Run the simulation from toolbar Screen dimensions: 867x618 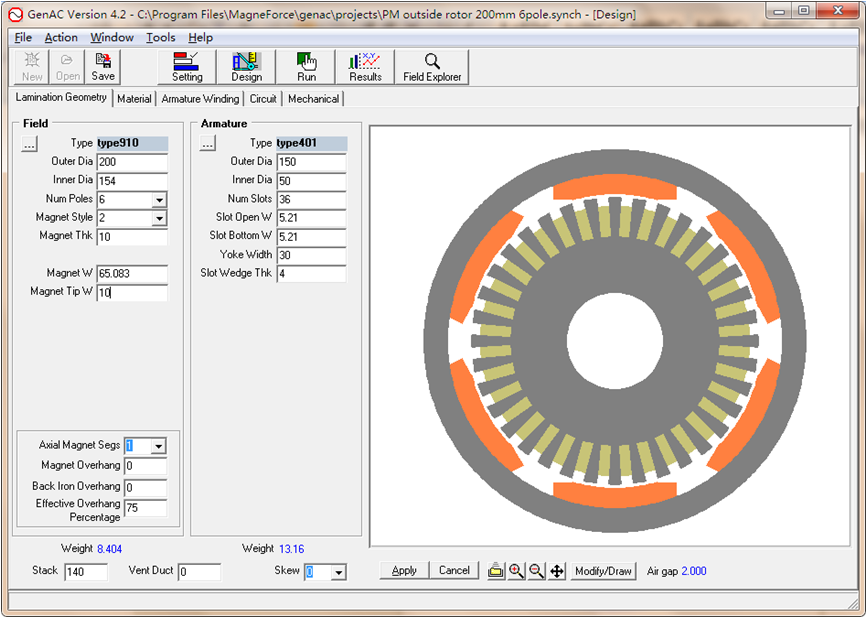pyautogui.click(x=307, y=67)
